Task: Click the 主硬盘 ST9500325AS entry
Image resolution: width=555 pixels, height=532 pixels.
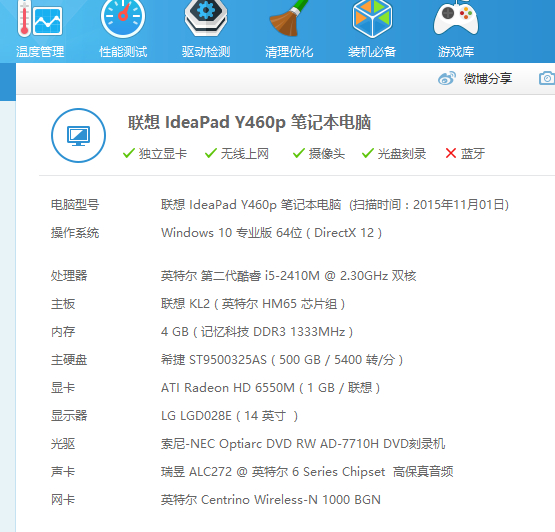Action: coord(282,360)
